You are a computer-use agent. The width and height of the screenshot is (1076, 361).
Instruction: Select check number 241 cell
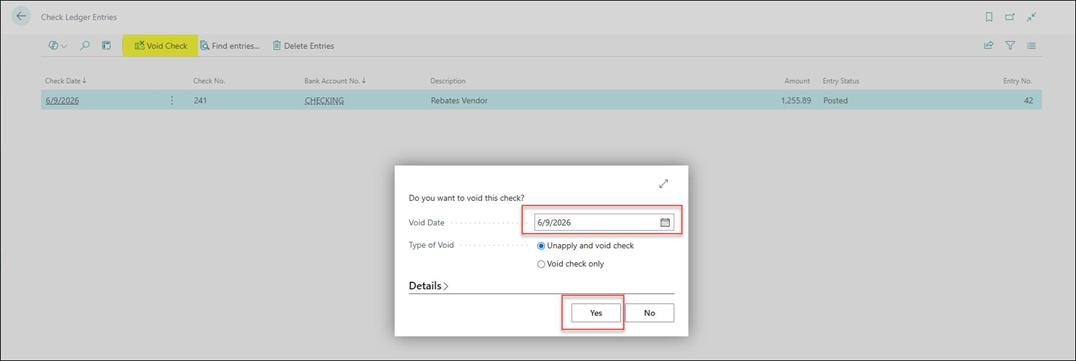[200, 100]
